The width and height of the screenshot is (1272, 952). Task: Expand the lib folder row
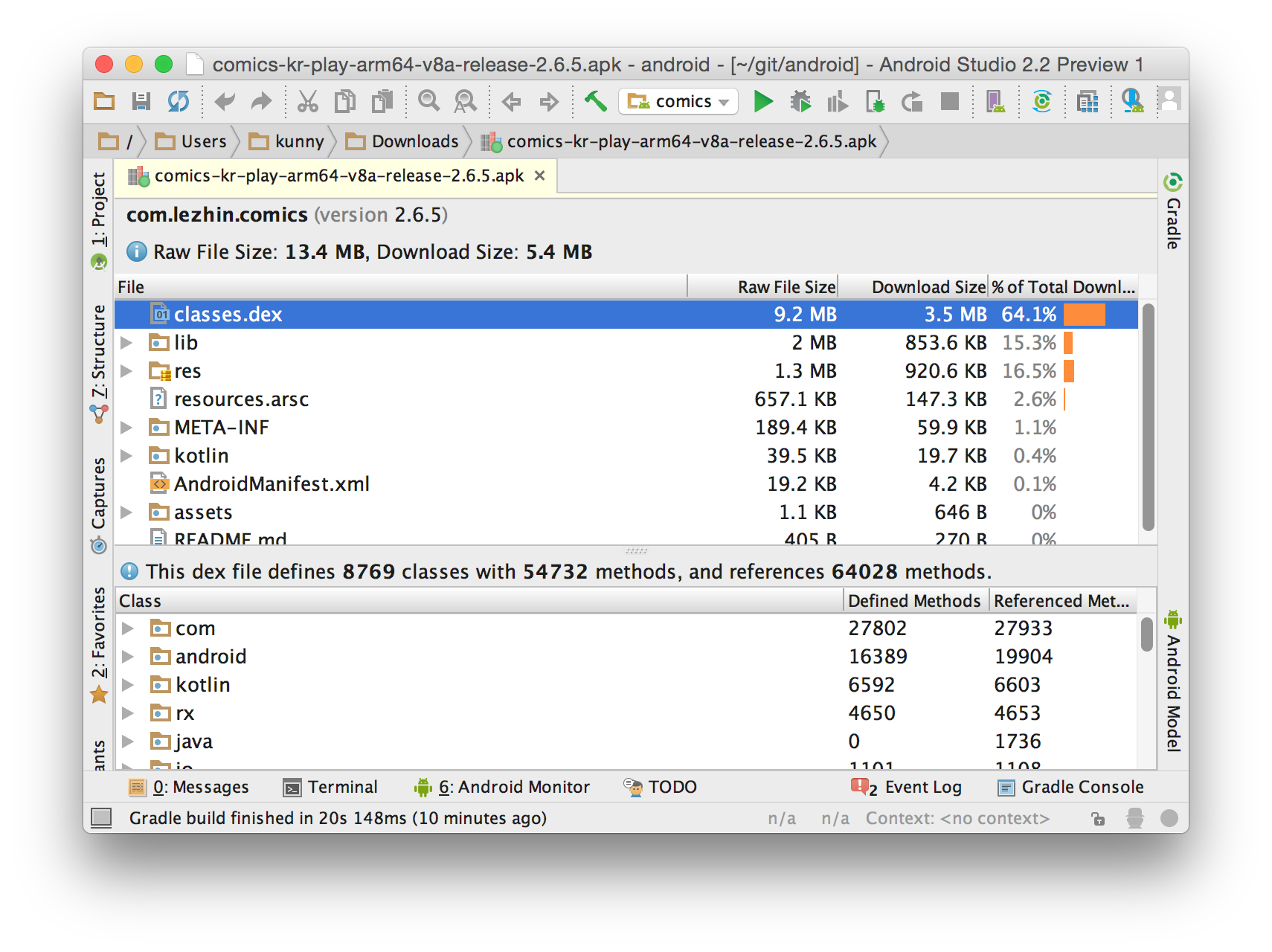point(126,343)
